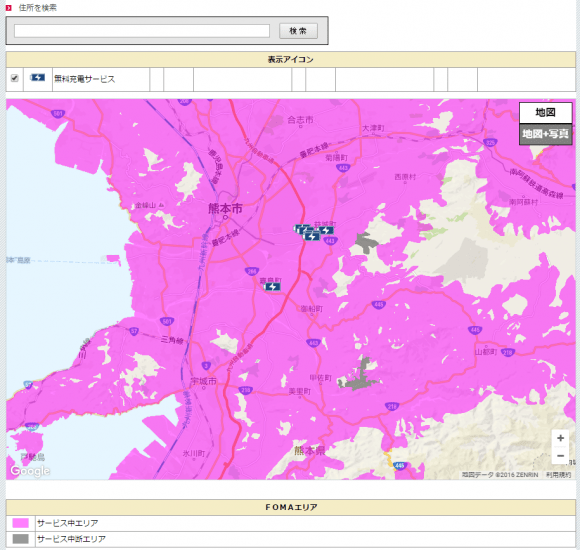
Task: Click the route 3 road shield
Action: coord(206,366)
